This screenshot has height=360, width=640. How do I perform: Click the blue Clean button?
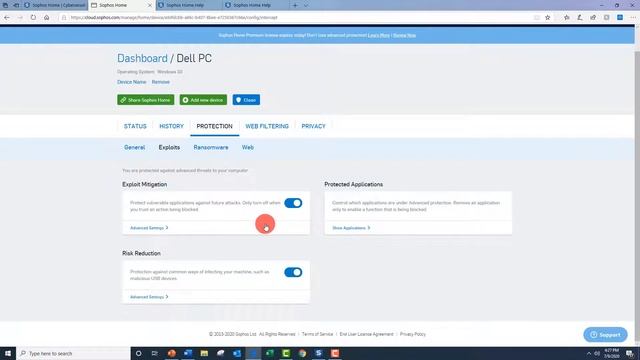click(x=246, y=100)
